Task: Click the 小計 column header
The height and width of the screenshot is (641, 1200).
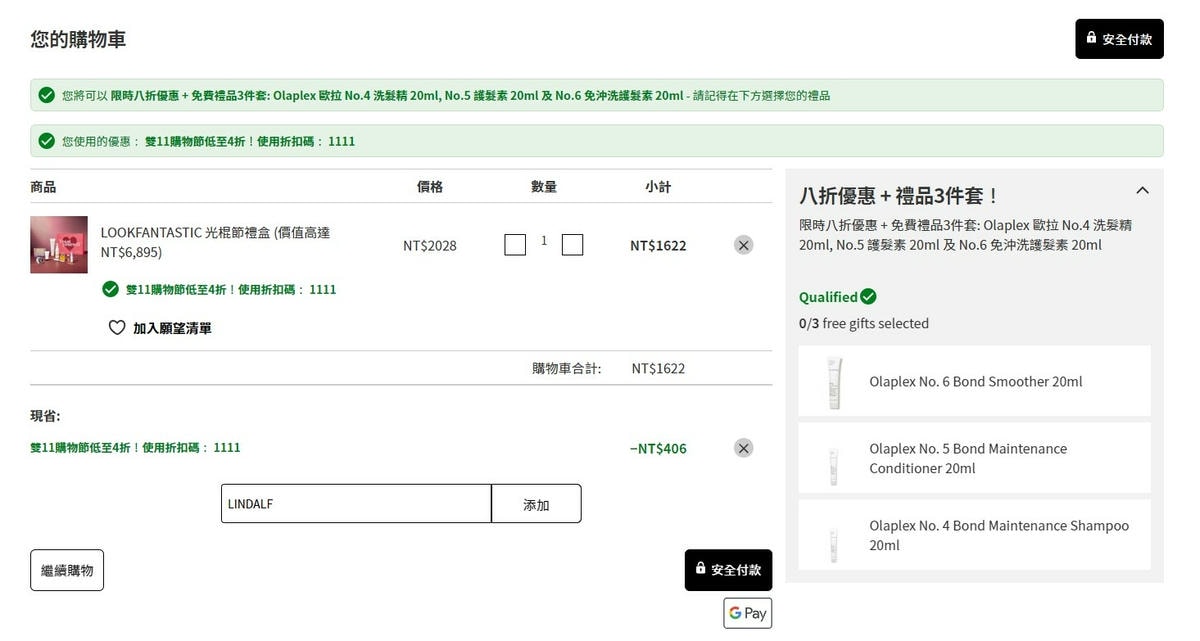Action: pos(658,187)
